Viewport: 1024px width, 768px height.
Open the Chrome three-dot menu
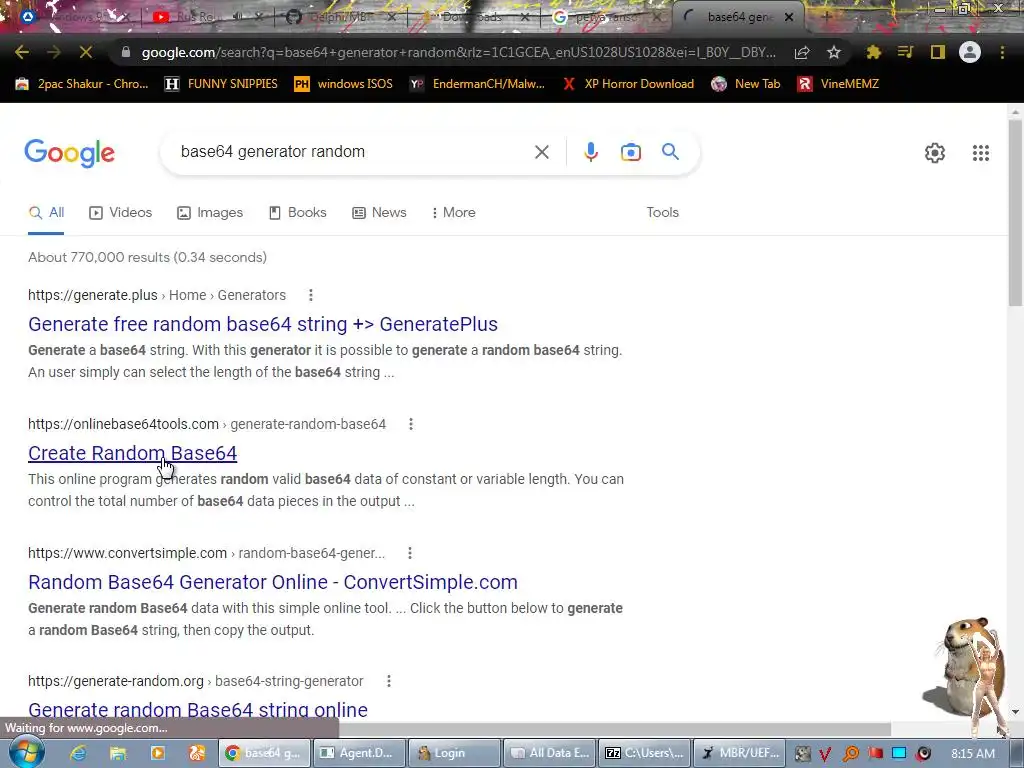[1002, 52]
